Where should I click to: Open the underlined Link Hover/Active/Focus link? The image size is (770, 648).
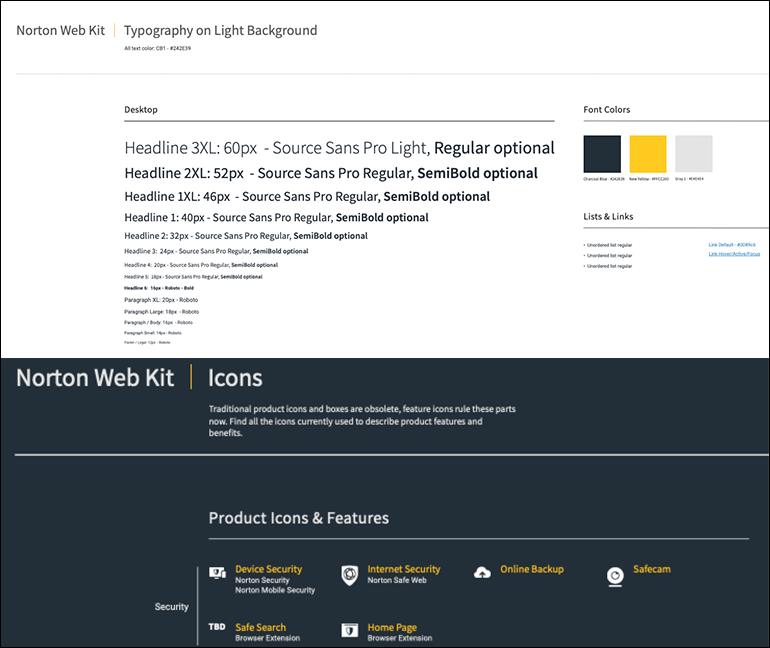coord(734,254)
